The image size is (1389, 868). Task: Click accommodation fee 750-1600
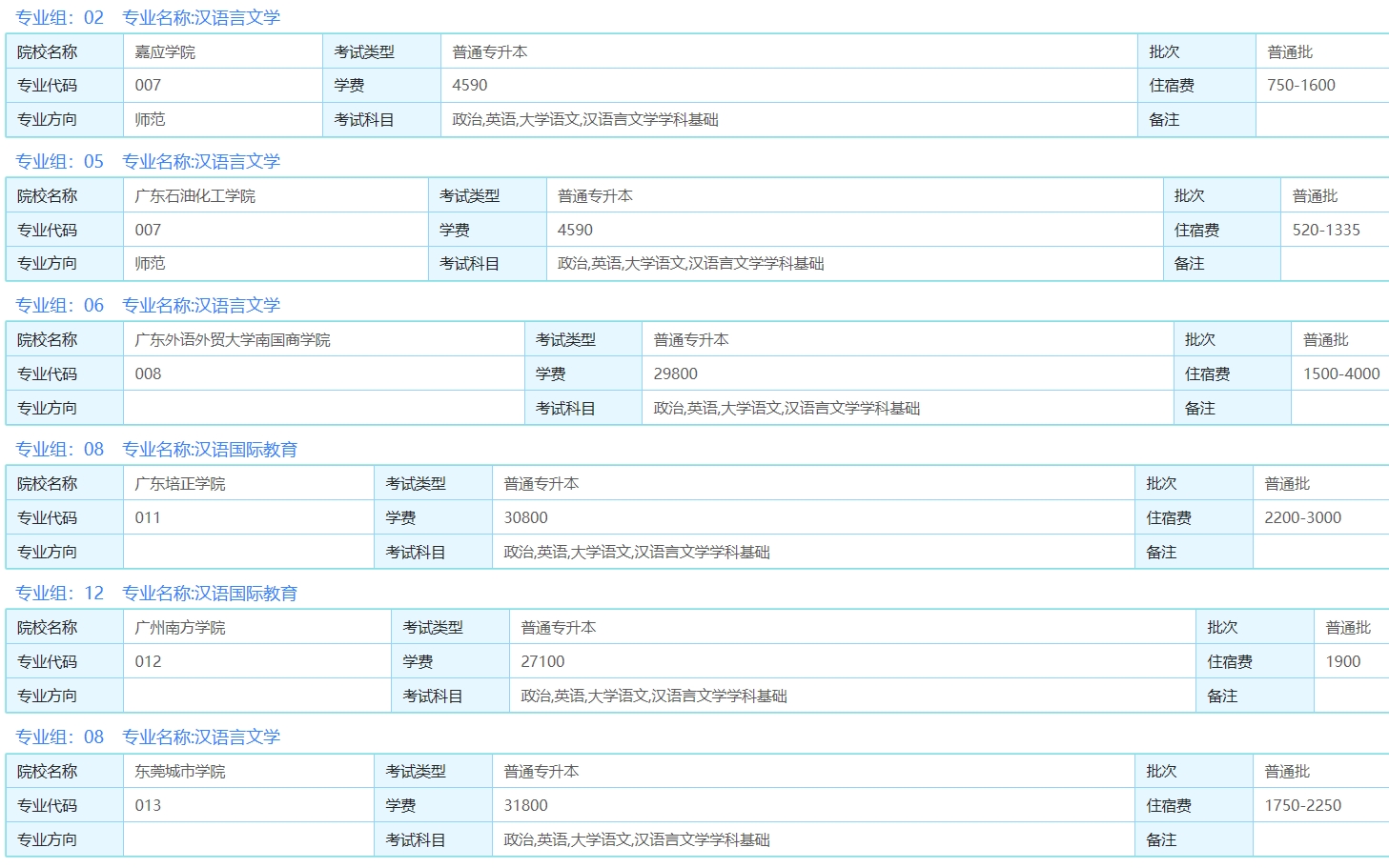click(1301, 85)
